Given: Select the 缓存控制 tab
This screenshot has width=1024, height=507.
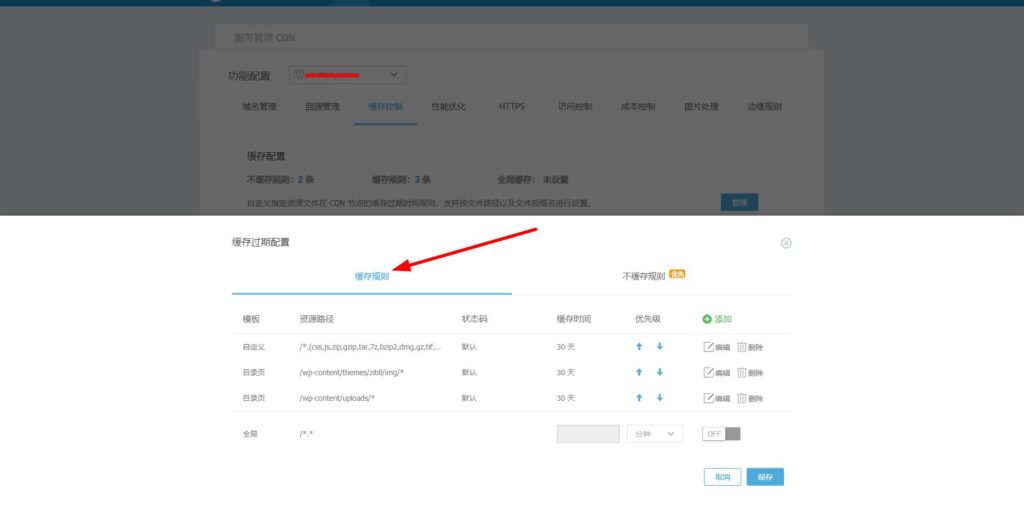Looking at the screenshot, I should point(385,106).
